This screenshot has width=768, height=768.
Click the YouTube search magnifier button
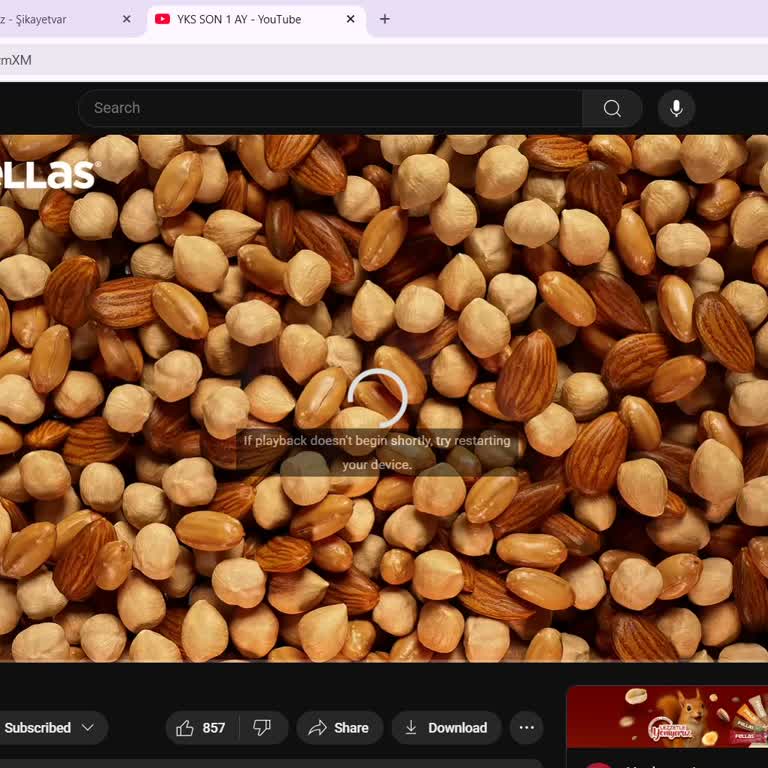(x=612, y=108)
